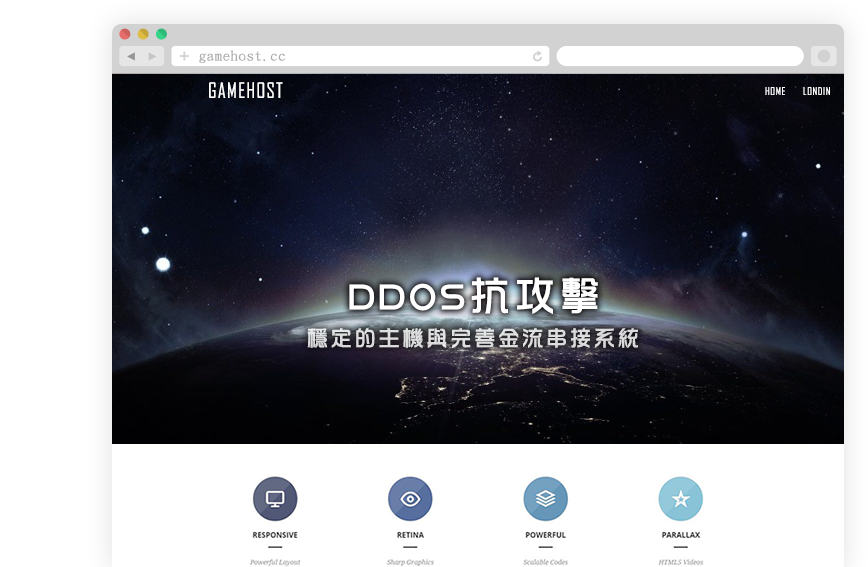Select the POWERFUL feature label
This screenshot has height=567, width=868.
[545, 535]
